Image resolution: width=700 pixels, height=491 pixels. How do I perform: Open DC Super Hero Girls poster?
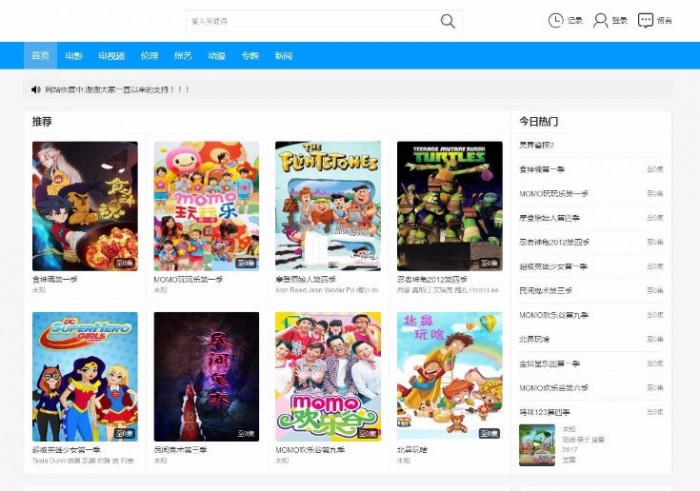click(x=85, y=376)
